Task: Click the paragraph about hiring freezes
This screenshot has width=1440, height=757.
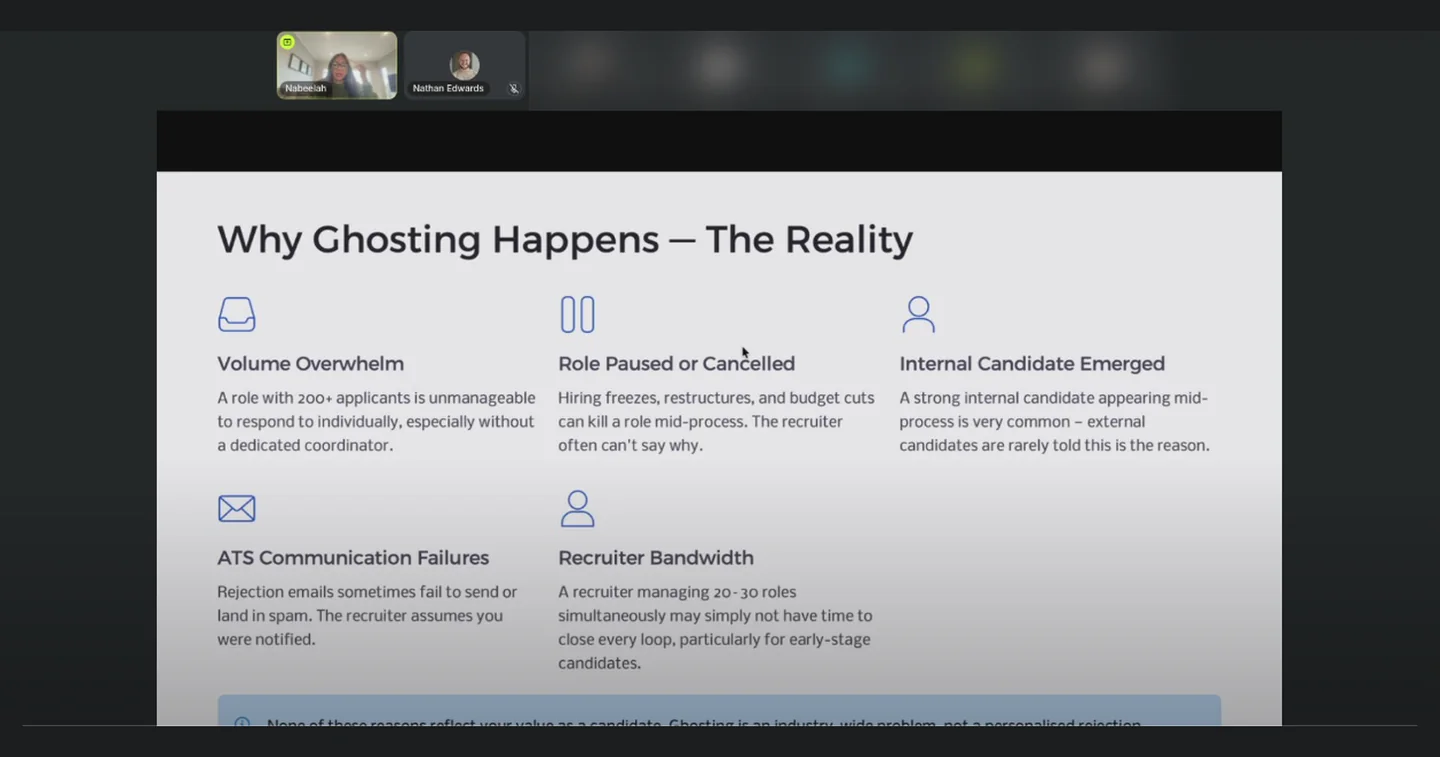Action: click(716, 422)
